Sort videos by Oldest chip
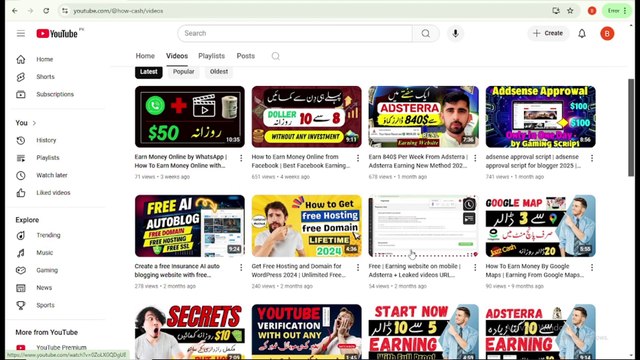Image resolution: width=640 pixels, height=360 pixels. (x=219, y=72)
